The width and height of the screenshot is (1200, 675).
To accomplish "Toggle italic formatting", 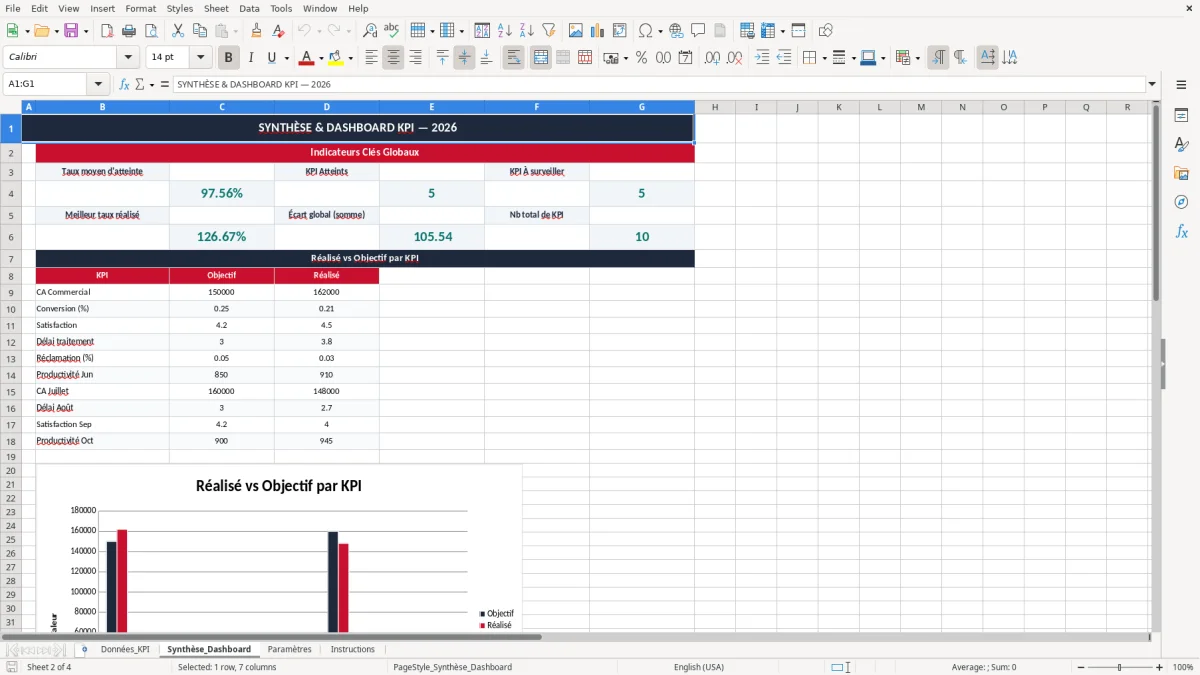I will [250, 58].
